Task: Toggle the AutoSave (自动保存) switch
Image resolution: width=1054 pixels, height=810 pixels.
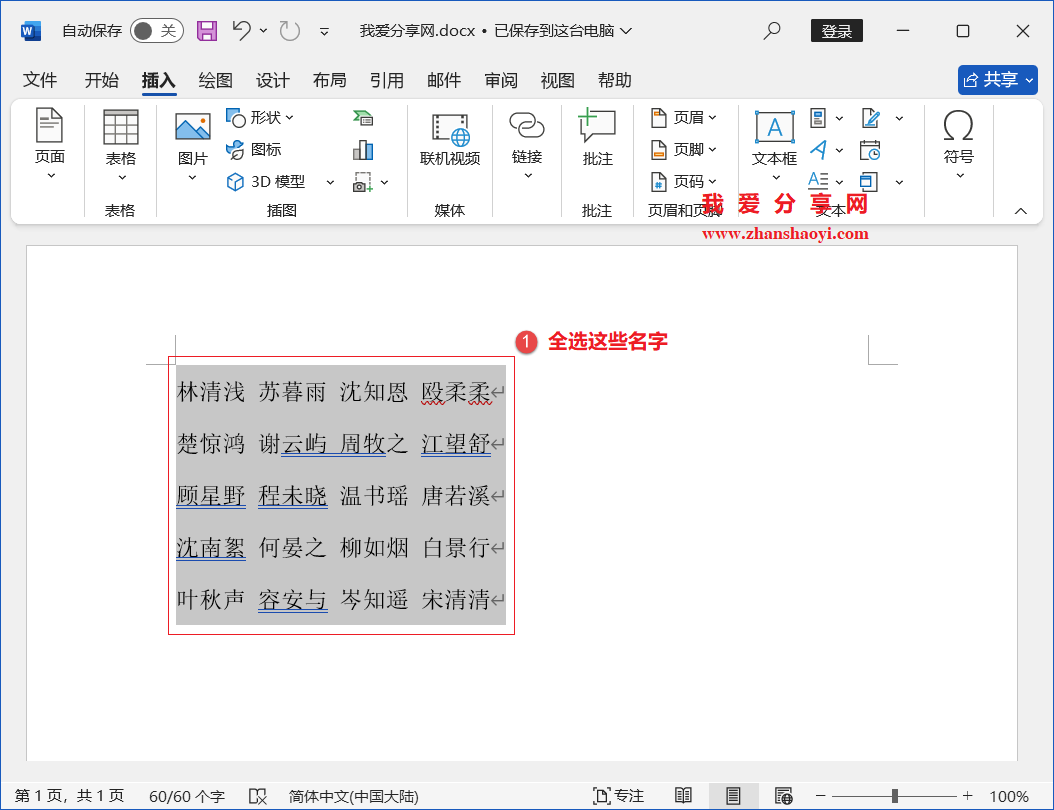Action: pyautogui.click(x=157, y=31)
